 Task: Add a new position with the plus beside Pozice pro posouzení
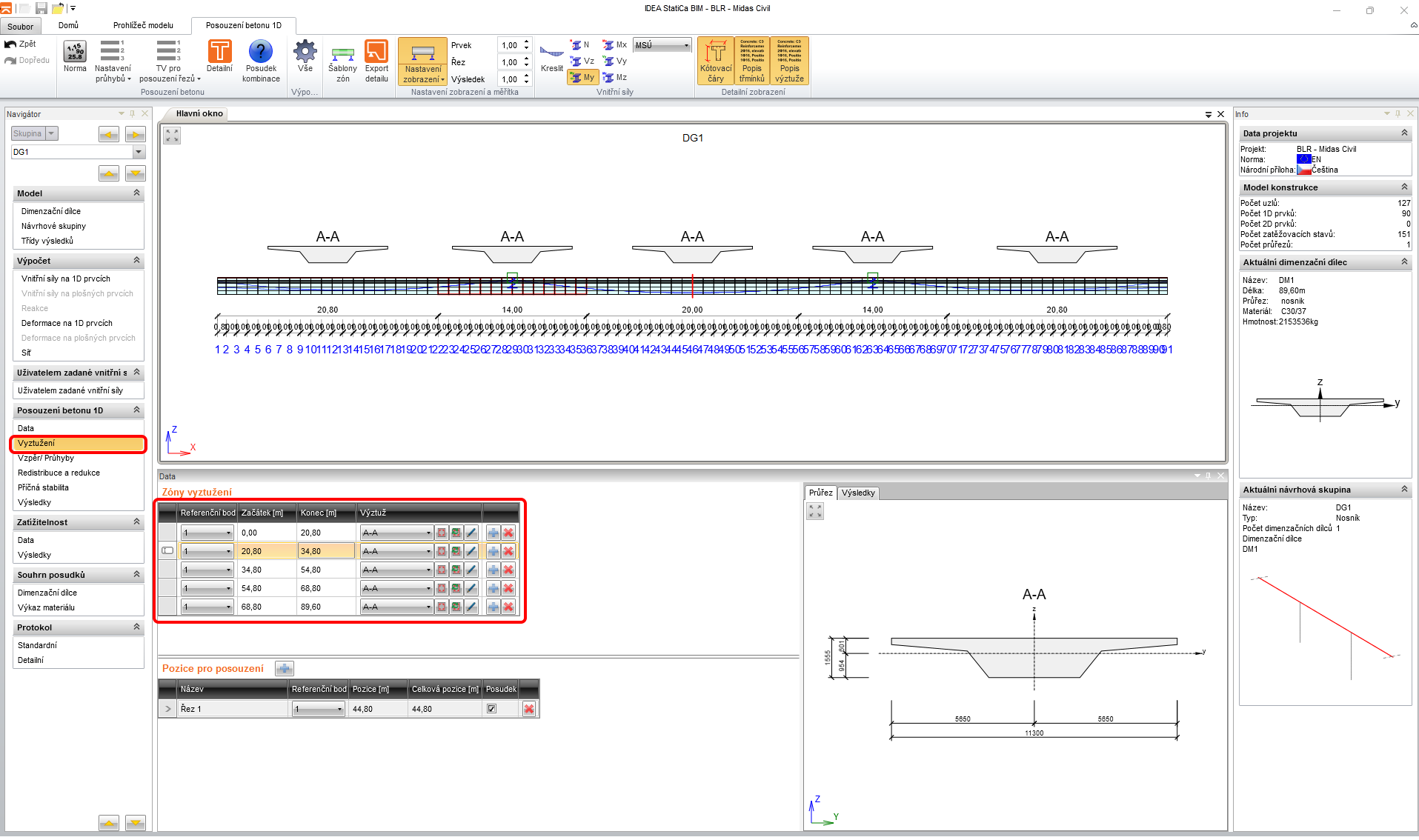coord(285,669)
